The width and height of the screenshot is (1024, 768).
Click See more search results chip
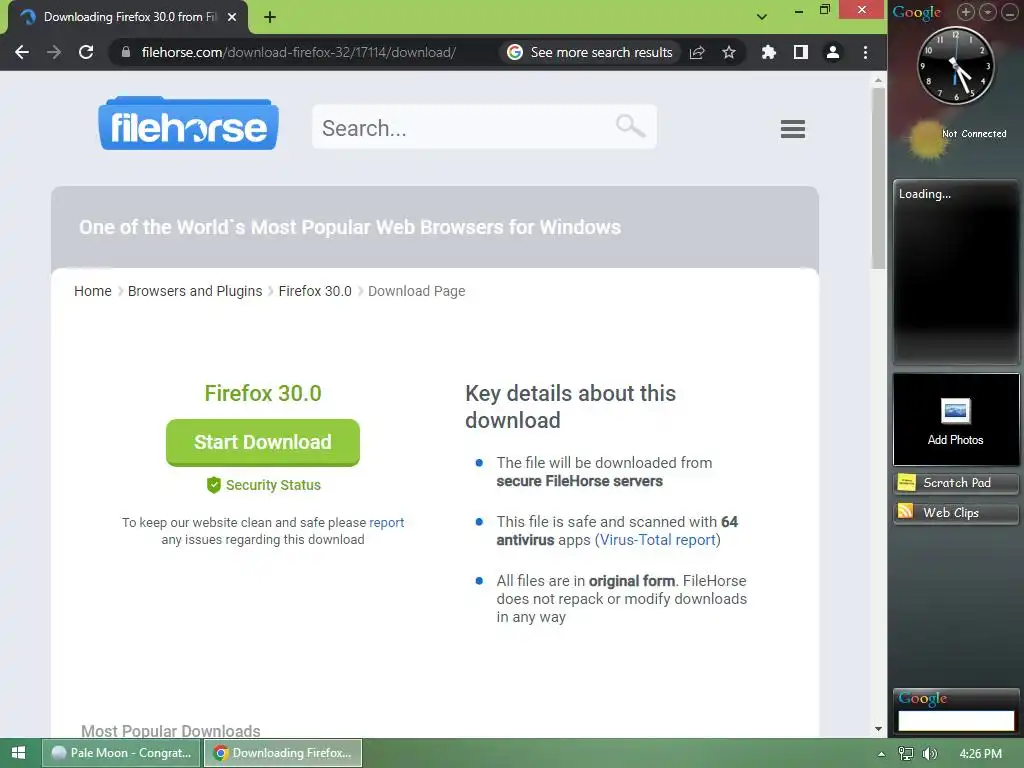click(590, 52)
